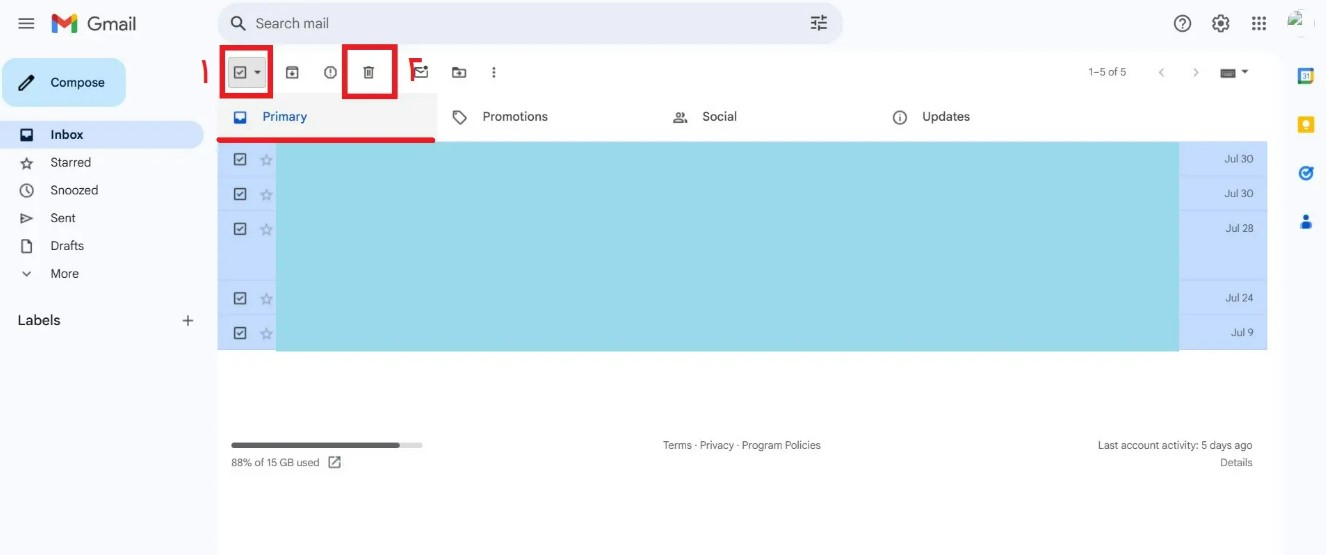Star the email dated Jul 24
1326x555 pixels.
[266, 298]
